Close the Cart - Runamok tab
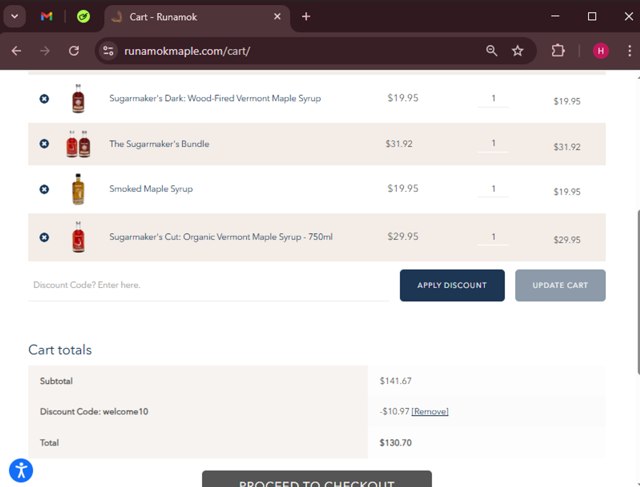 tap(277, 16)
